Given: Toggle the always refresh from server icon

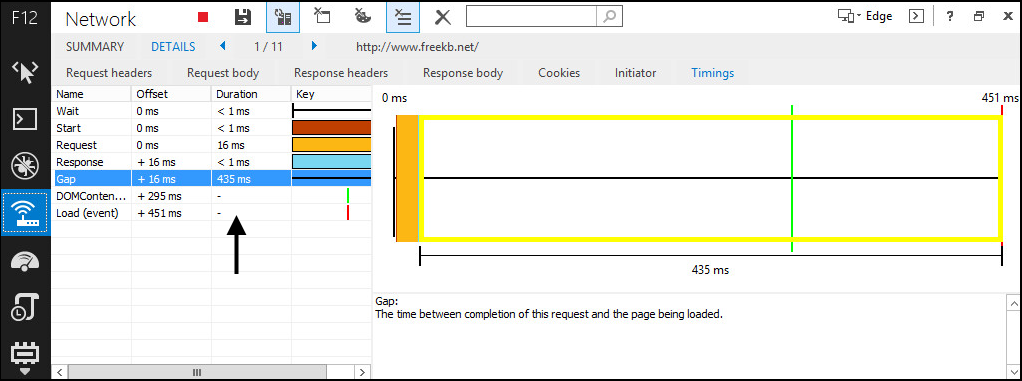Looking at the screenshot, I should [x=283, y=17].
